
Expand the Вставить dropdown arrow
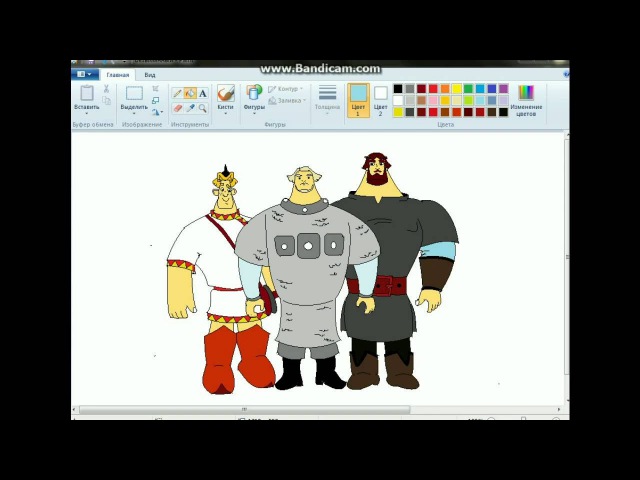click(x=87, y=114)
